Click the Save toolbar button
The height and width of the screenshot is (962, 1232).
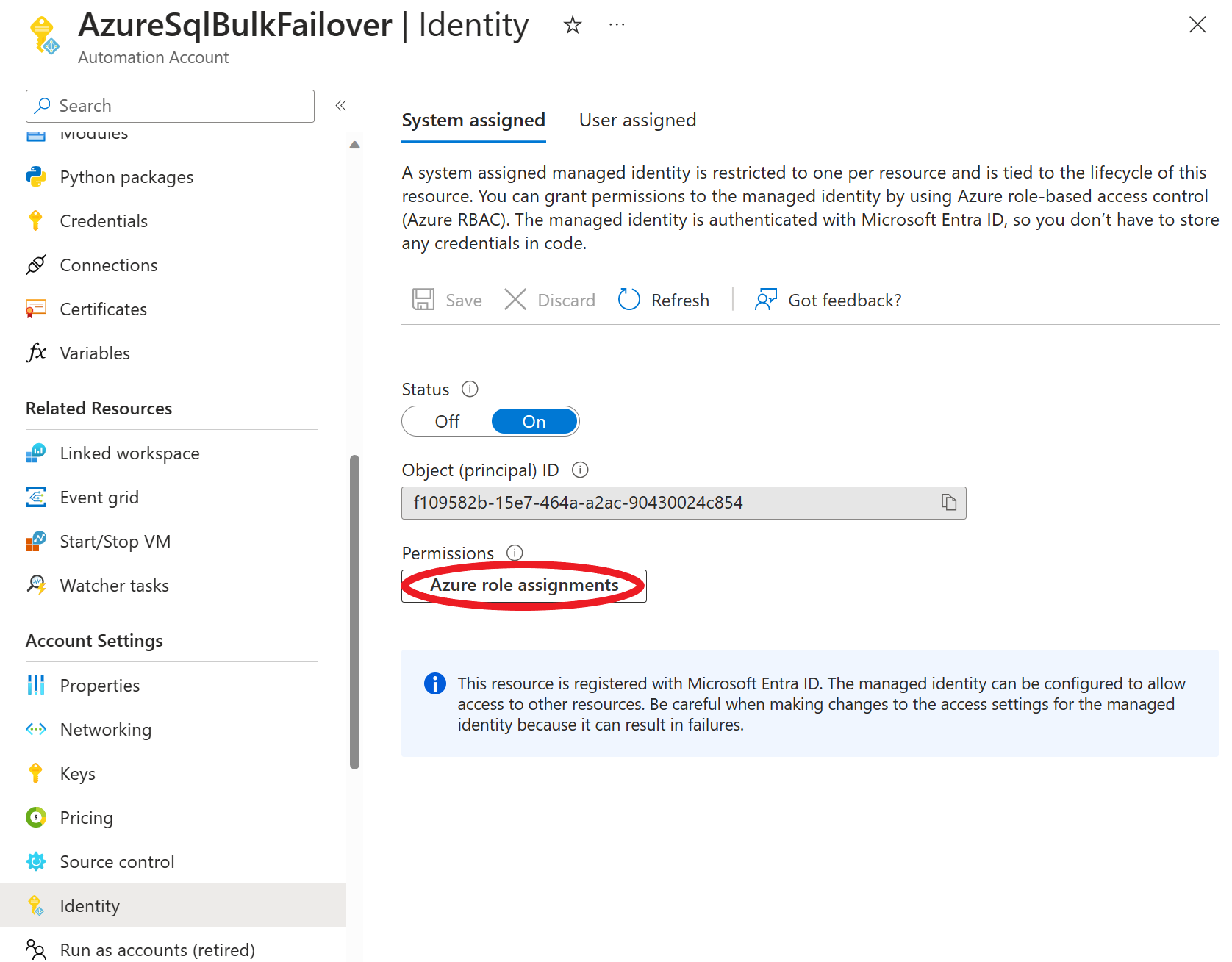447,300
